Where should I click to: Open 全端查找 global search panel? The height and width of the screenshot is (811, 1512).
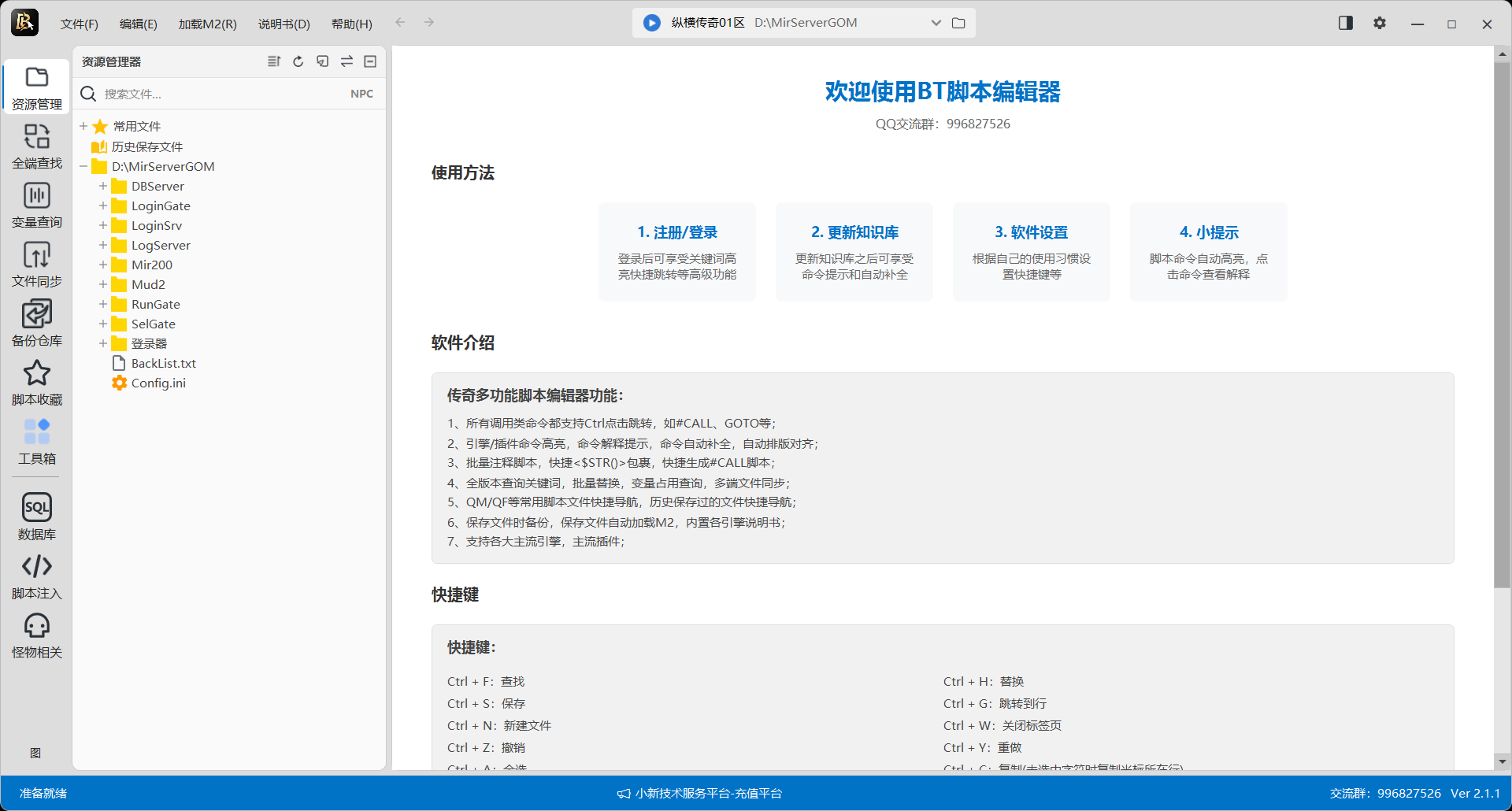[36, 146]
